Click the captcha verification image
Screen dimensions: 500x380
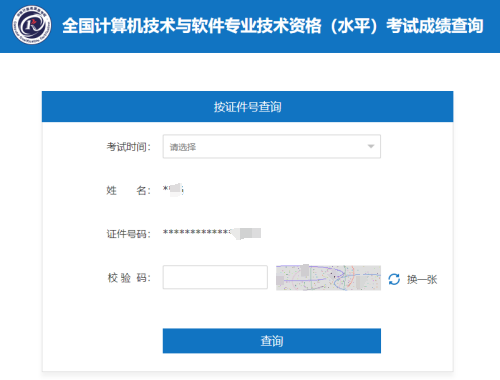point(328,277)
